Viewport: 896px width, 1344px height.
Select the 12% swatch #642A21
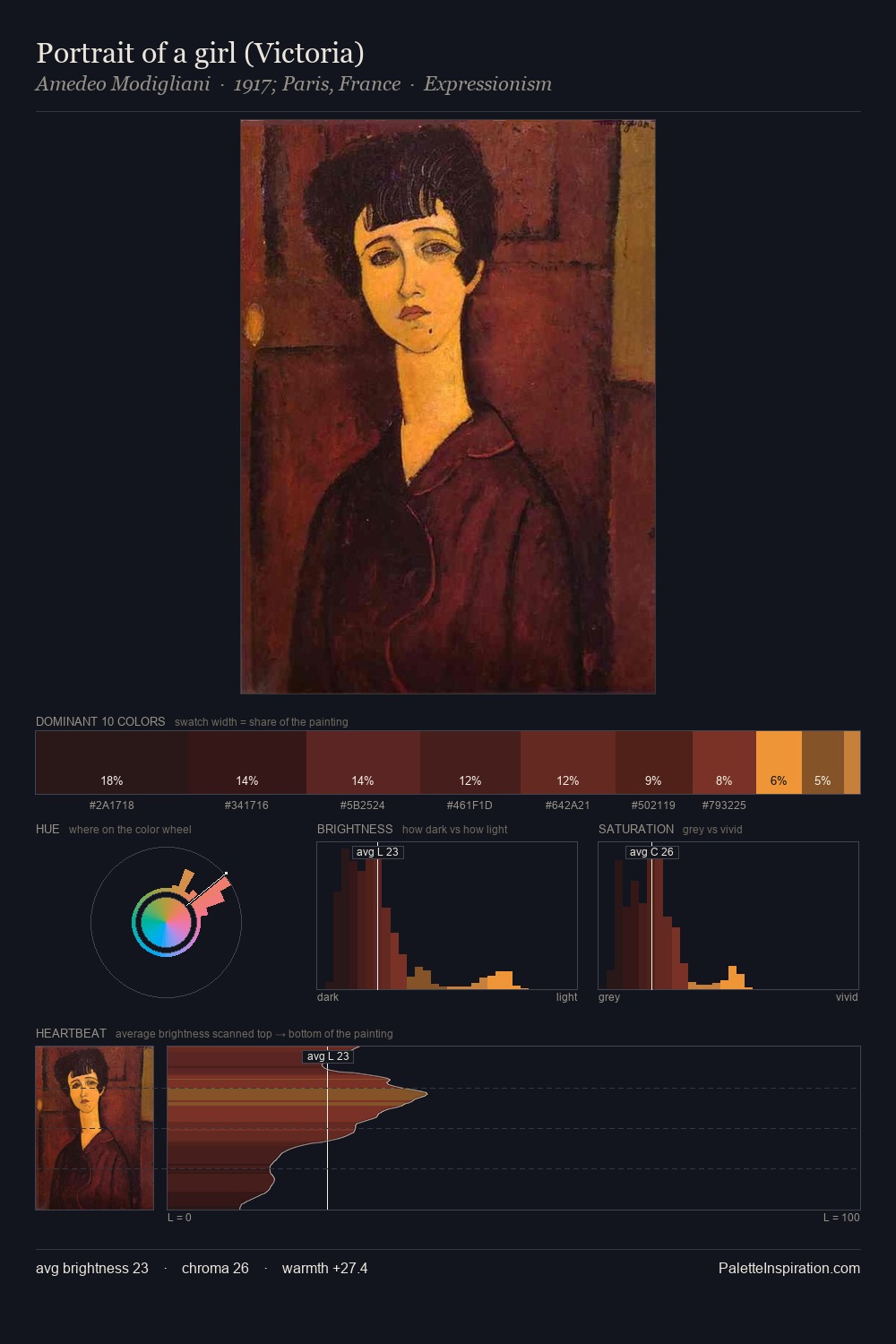pos(568,762)
